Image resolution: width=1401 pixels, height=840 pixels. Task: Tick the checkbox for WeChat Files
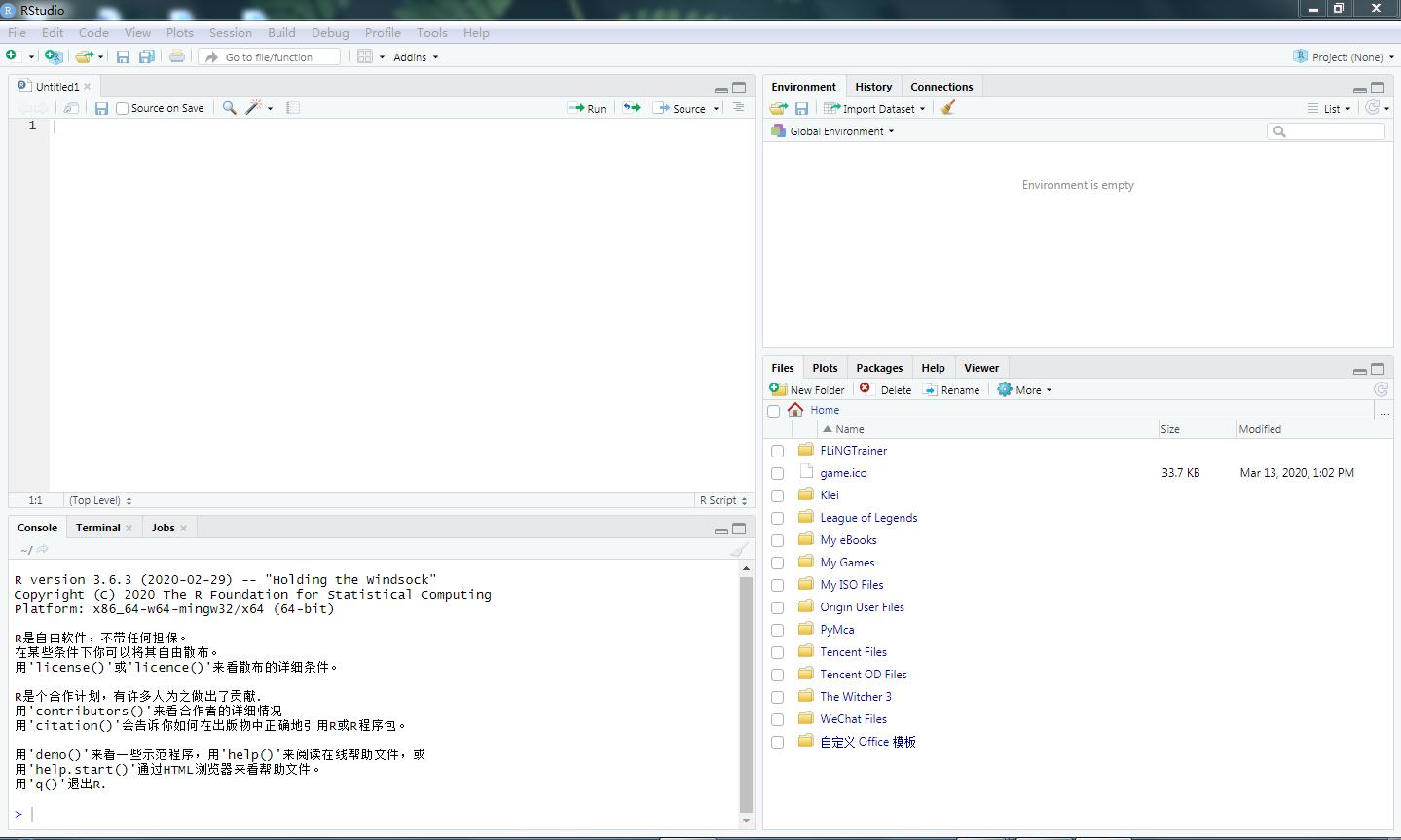pyautogui.click(x=777, y=720)
